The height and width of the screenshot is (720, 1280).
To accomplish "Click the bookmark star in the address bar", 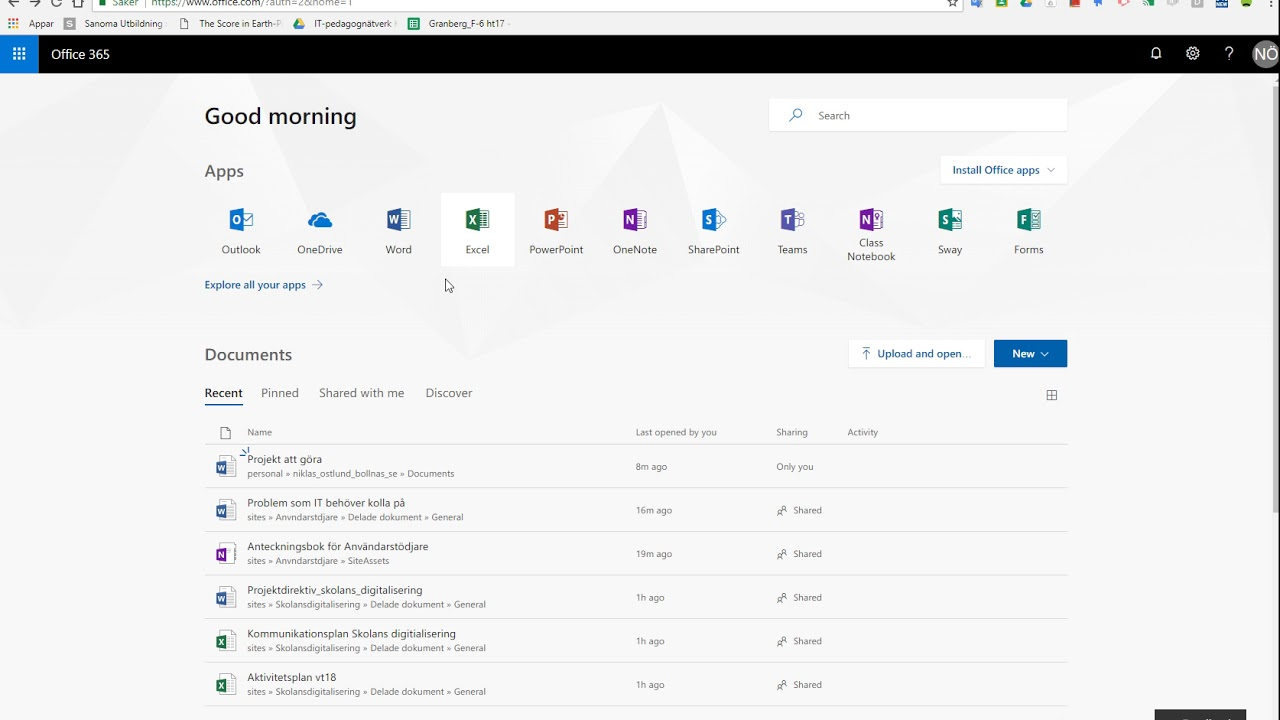I will (x=953, y=3).
